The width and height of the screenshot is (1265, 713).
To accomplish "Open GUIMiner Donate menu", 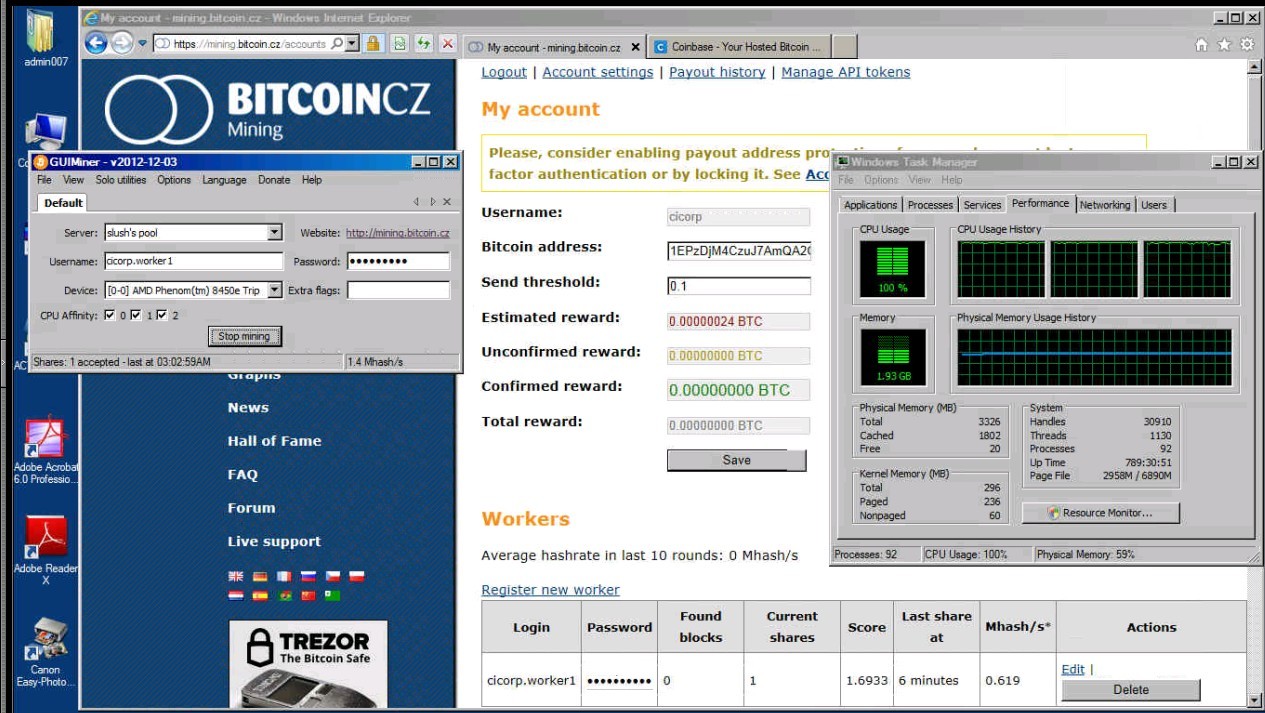I will click(x=274, y=180).
